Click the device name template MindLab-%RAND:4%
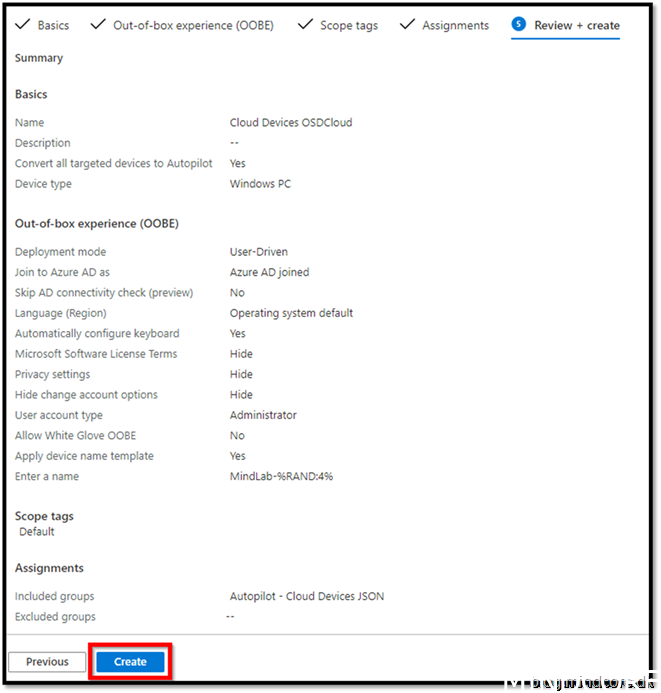This screenshot has height=693, width=661. click(x=281, y=476)
